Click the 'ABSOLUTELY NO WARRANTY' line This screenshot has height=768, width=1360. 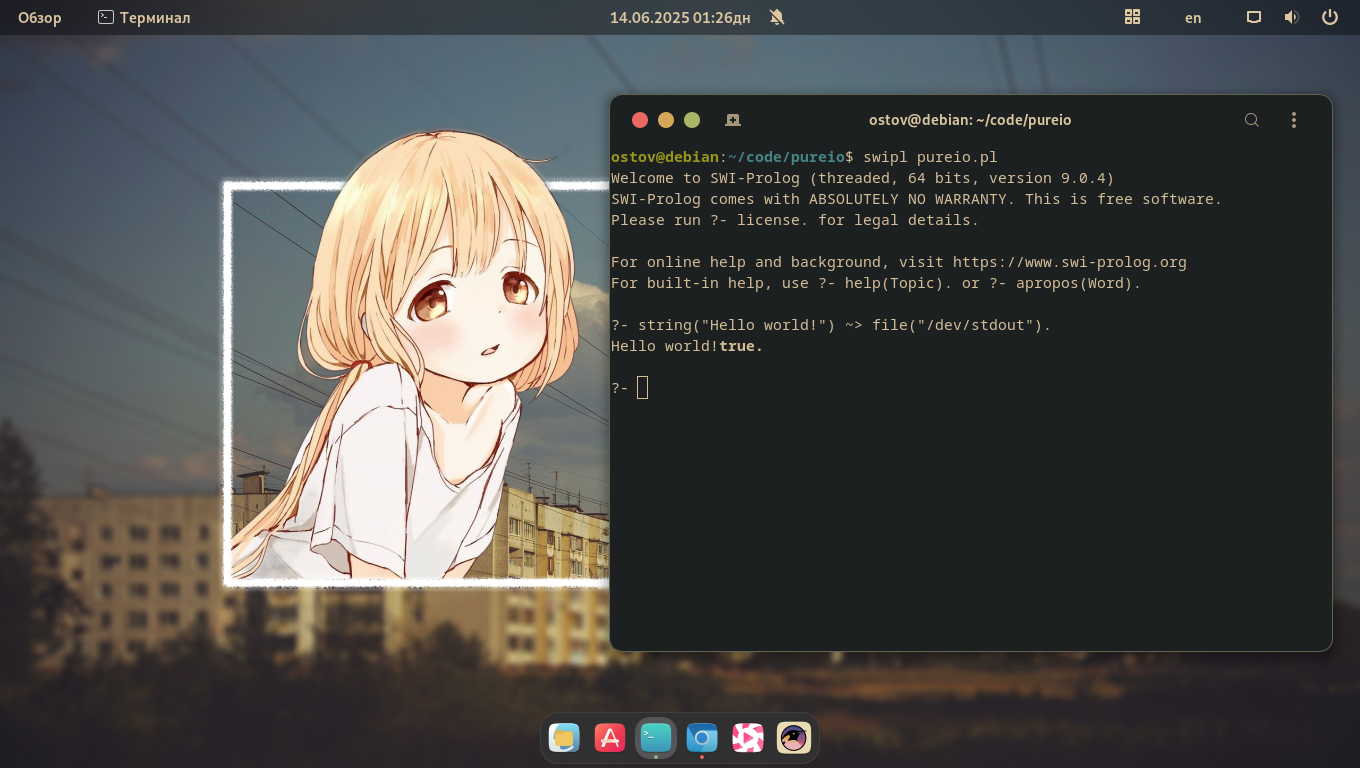(916, 199)
